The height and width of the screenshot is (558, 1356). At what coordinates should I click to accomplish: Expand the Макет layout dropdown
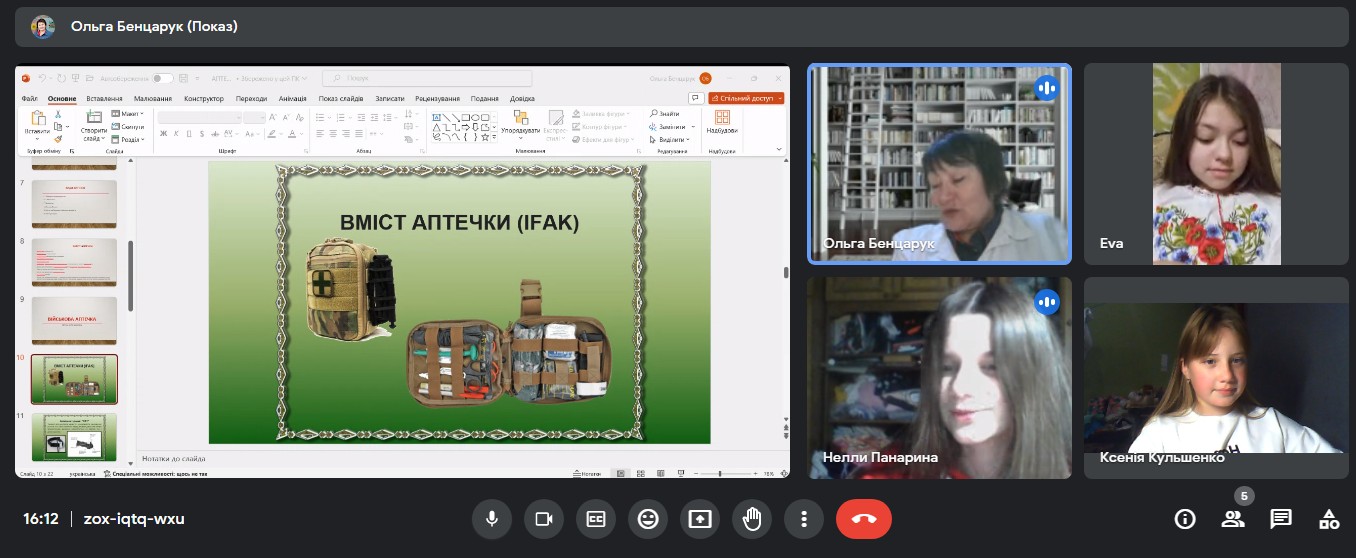[128, 114]
